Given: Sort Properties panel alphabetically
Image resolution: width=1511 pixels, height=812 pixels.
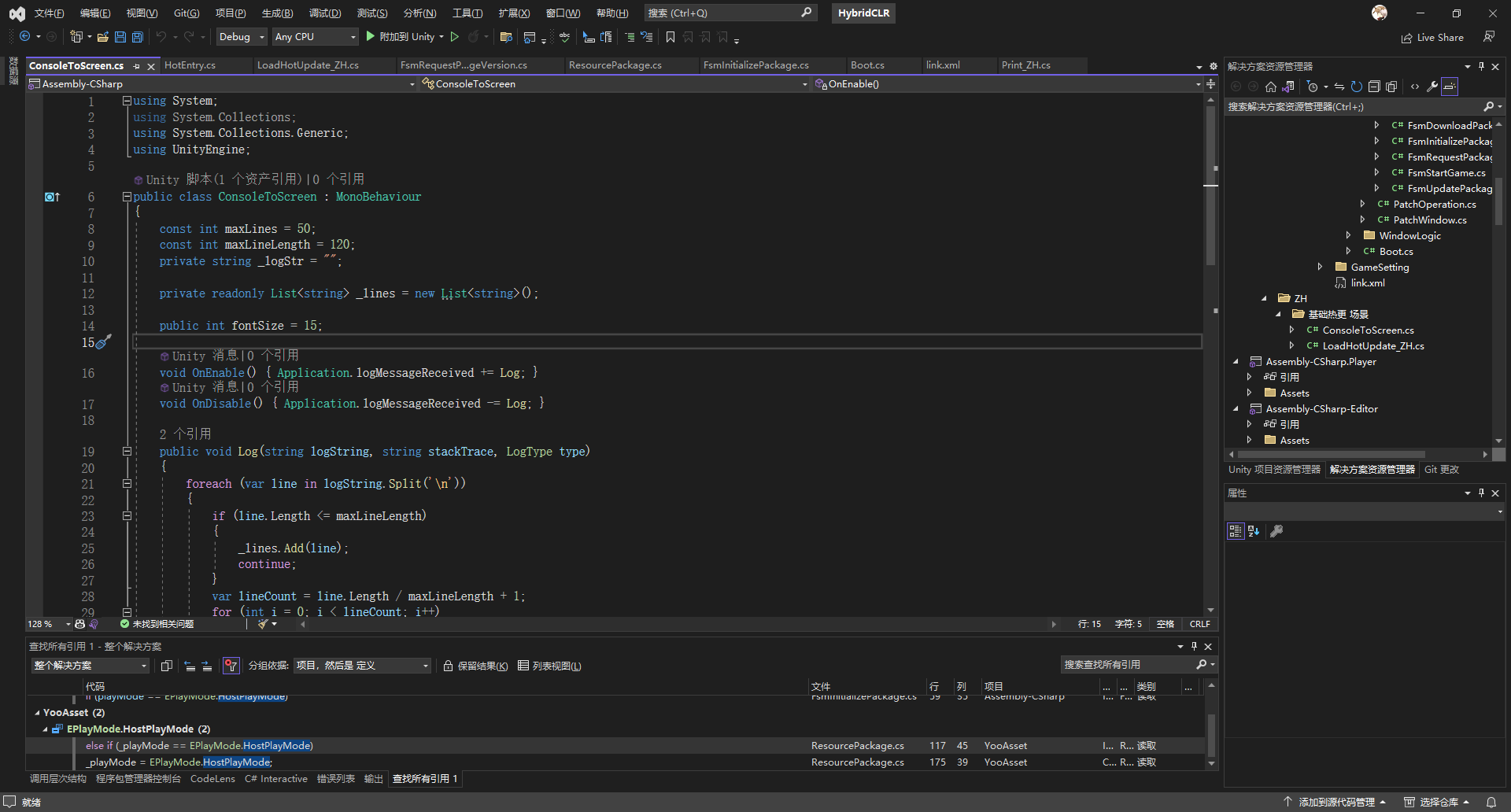Looking at the screenshot, I should click(x=1254, y=531).
